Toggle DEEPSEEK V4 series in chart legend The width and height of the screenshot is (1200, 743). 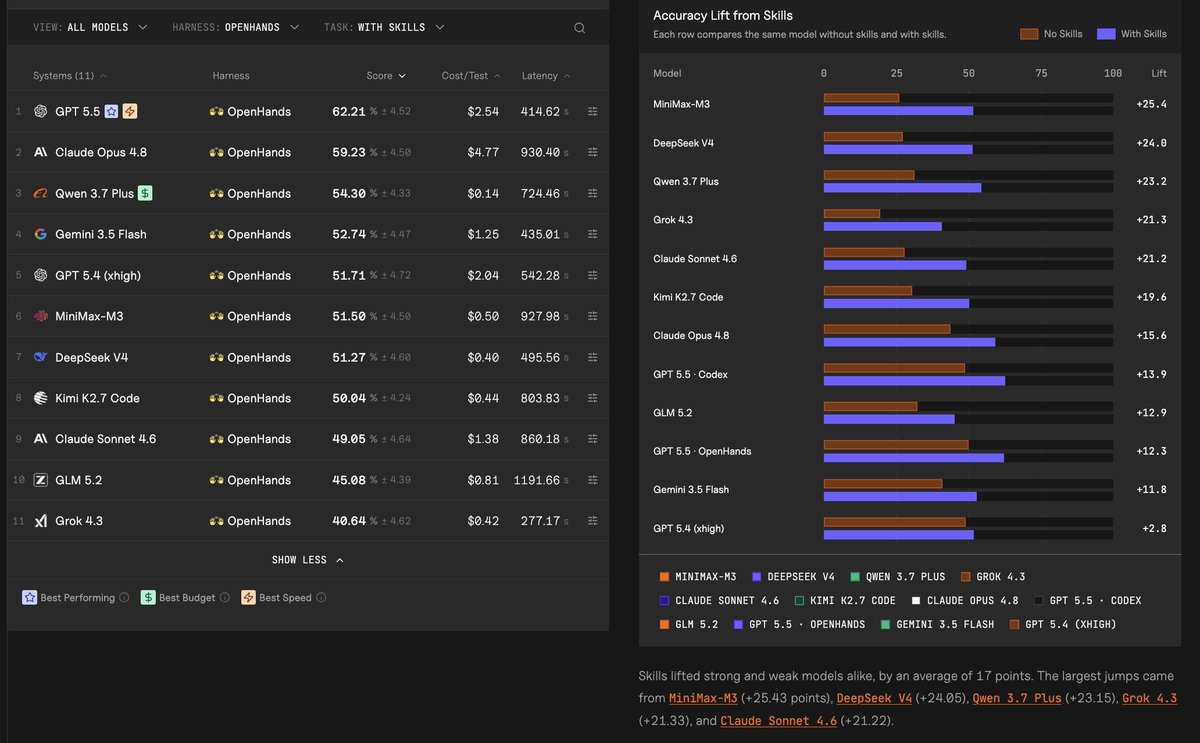click(793, 577)
